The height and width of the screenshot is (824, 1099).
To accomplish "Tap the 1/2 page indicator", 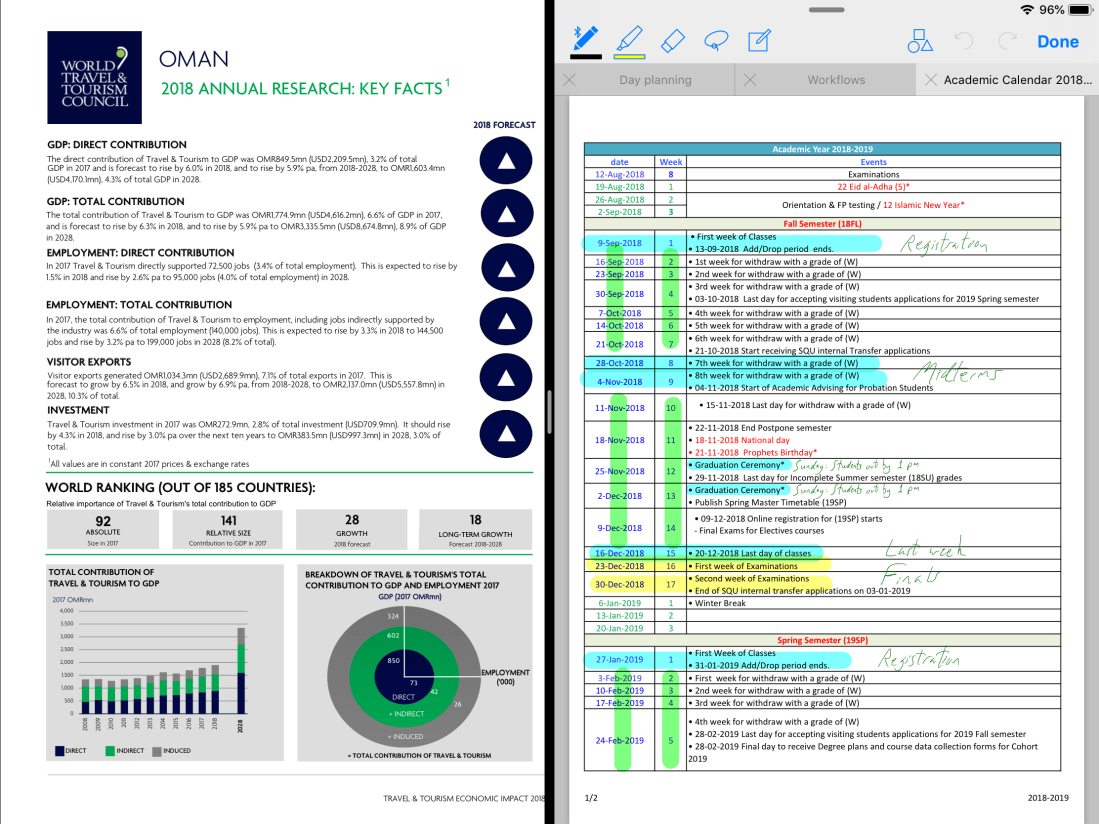I will [x=592, y=798].
